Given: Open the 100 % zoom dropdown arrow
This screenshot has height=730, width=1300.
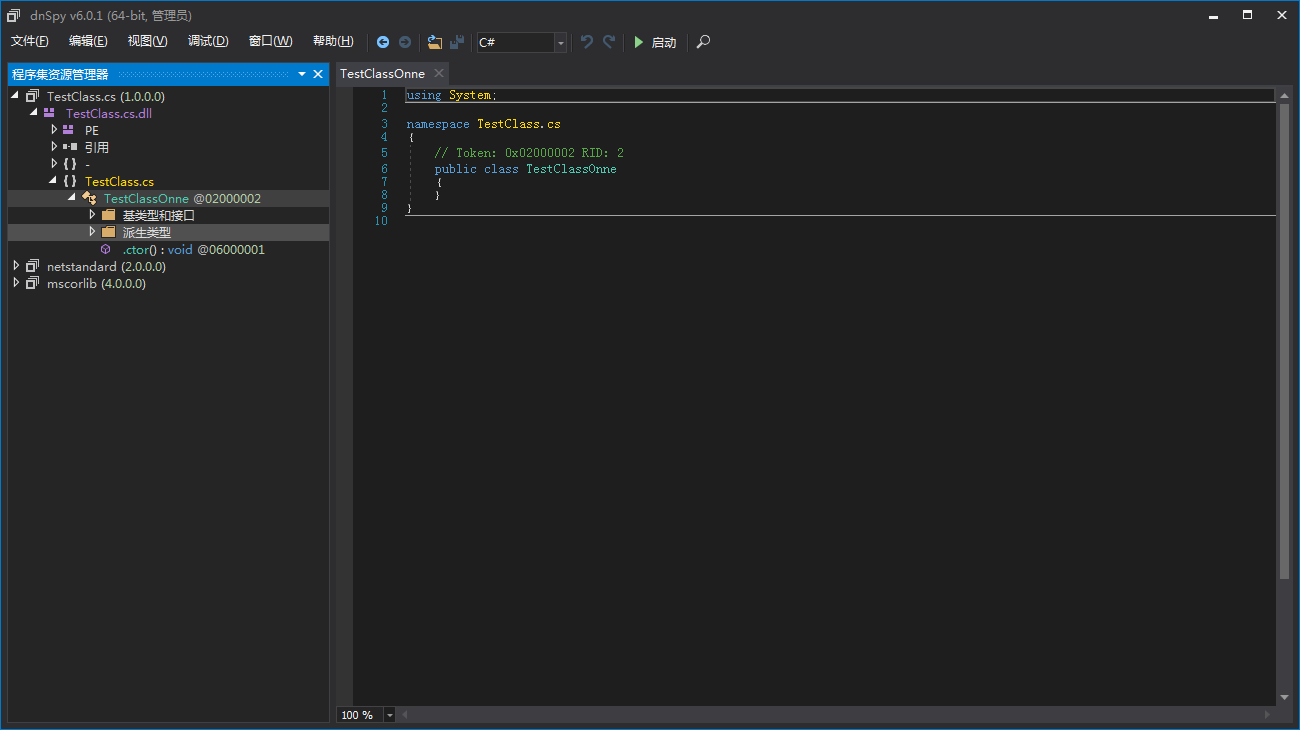Looking at the screenshot, I should point(390,715).
